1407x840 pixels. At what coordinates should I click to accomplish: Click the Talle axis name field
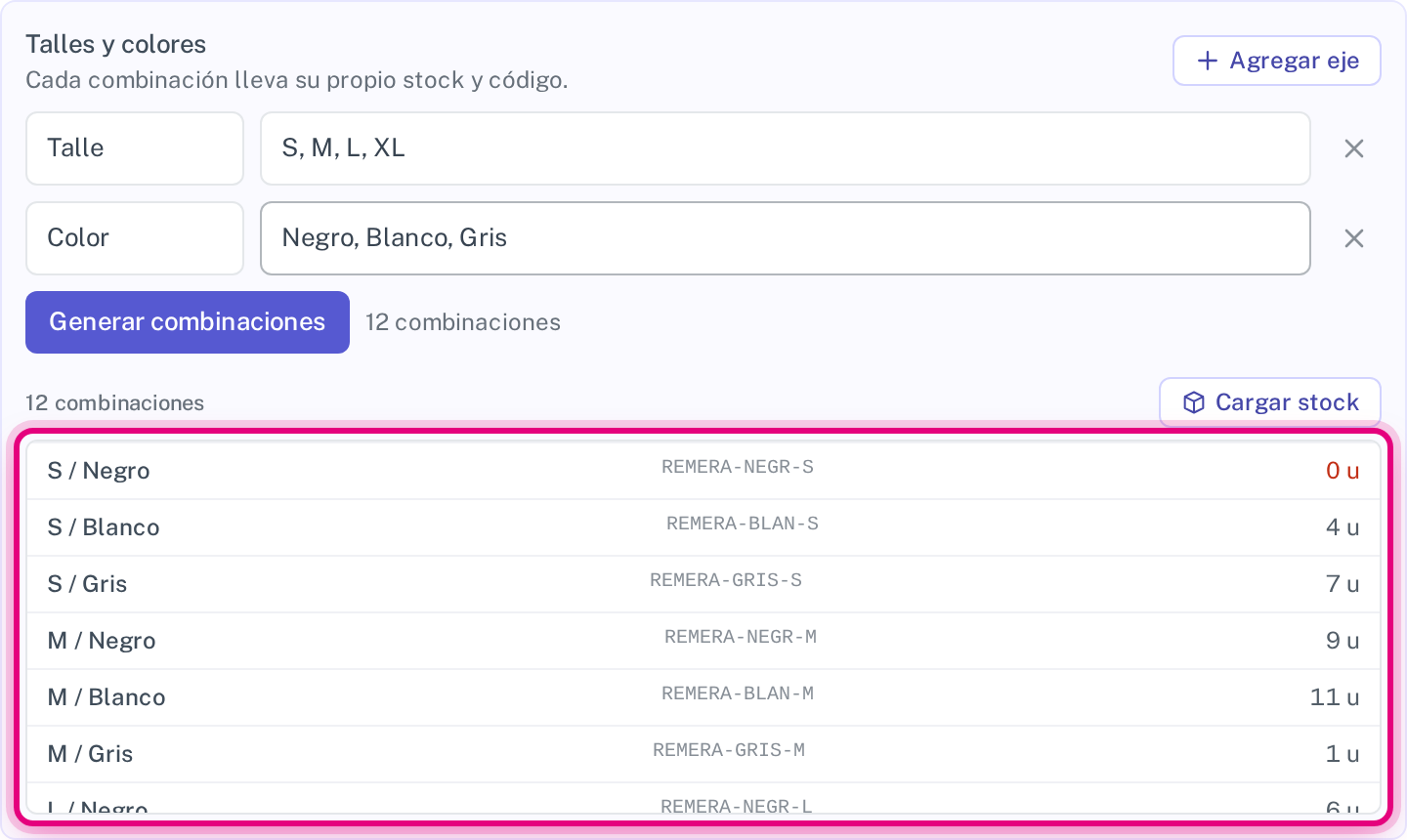(x=135, y=148)
